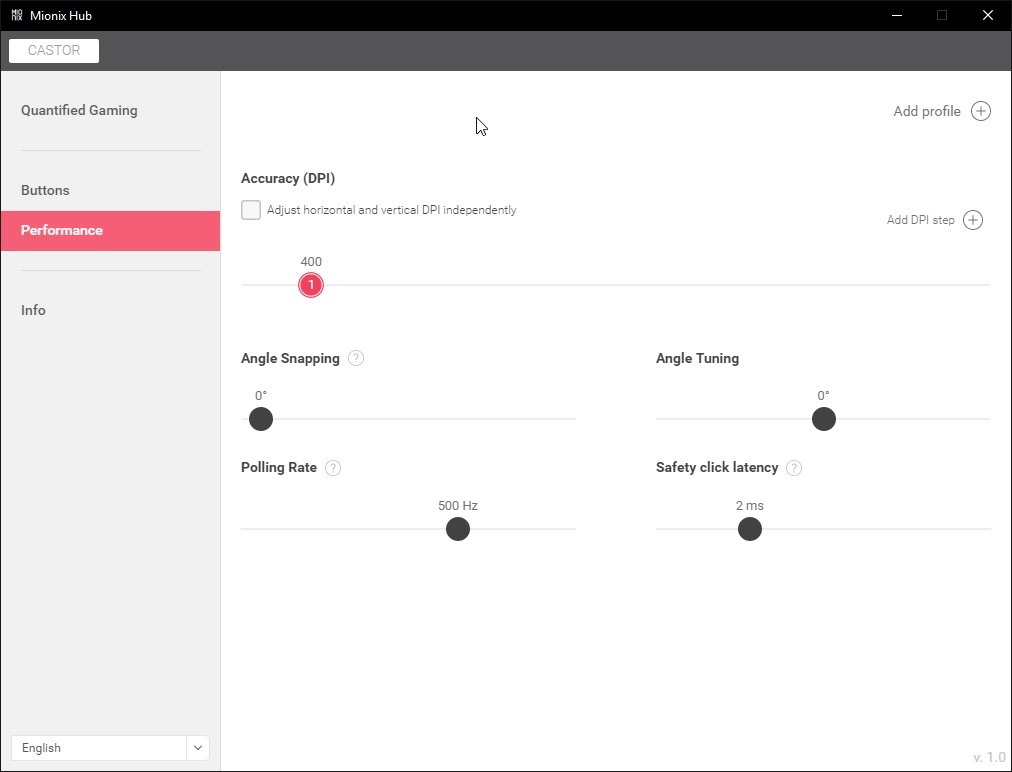The height and width of the screenshot is (772, 1012).
Task: Enable independent horizontal and vertical DPI checkbox
Action: [x=251, y=210]
